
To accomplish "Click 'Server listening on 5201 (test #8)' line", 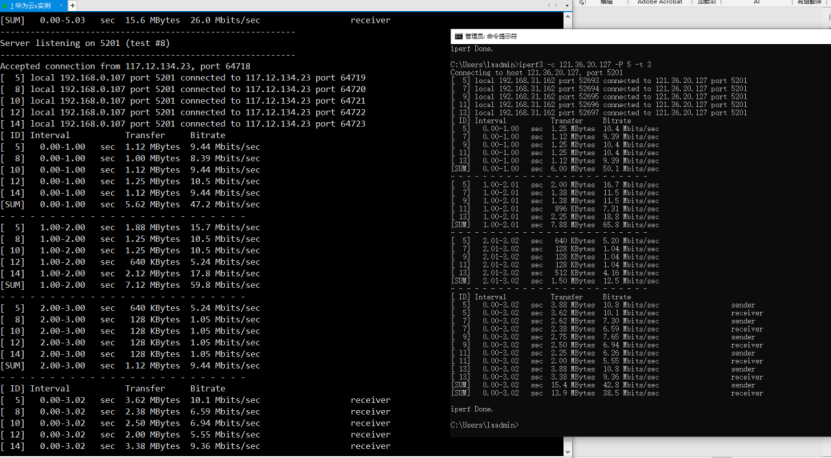I will (x=85, y=43).
